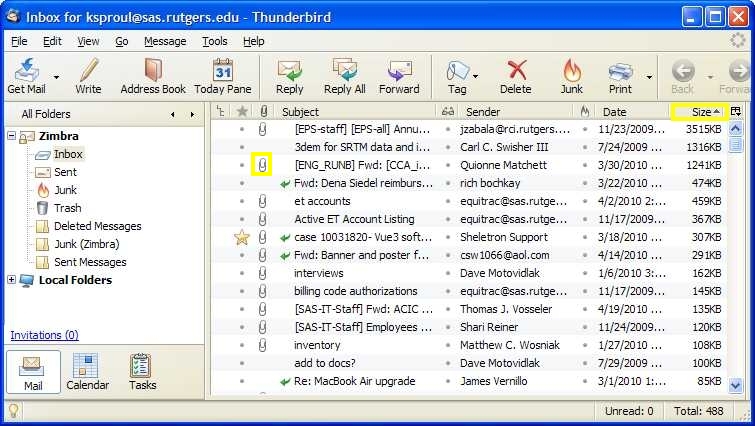
Task: Open the Address Book
Action: [153, 76]
